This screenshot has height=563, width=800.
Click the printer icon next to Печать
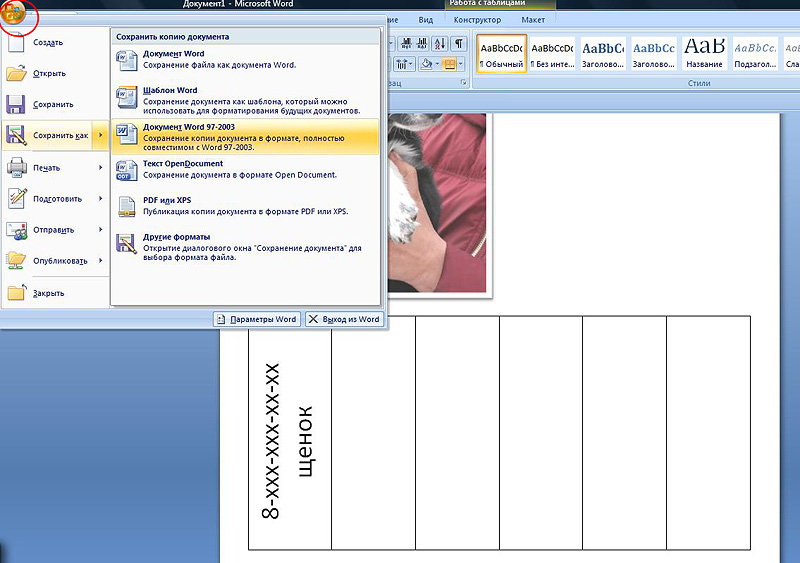pyautogui.click(x=16, y=167)
